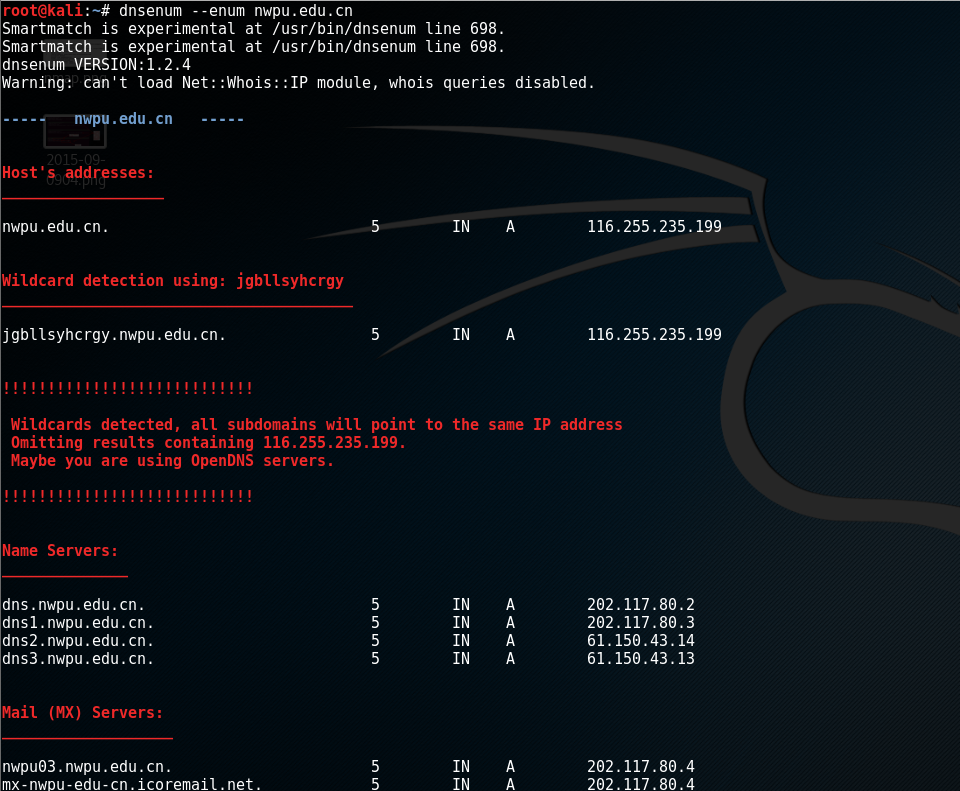This screenshot has height=791, width=960.
Task: Click the IP 116.255.235.199 in nwpu.edu.cn. row
Action: tap(654, 227)
